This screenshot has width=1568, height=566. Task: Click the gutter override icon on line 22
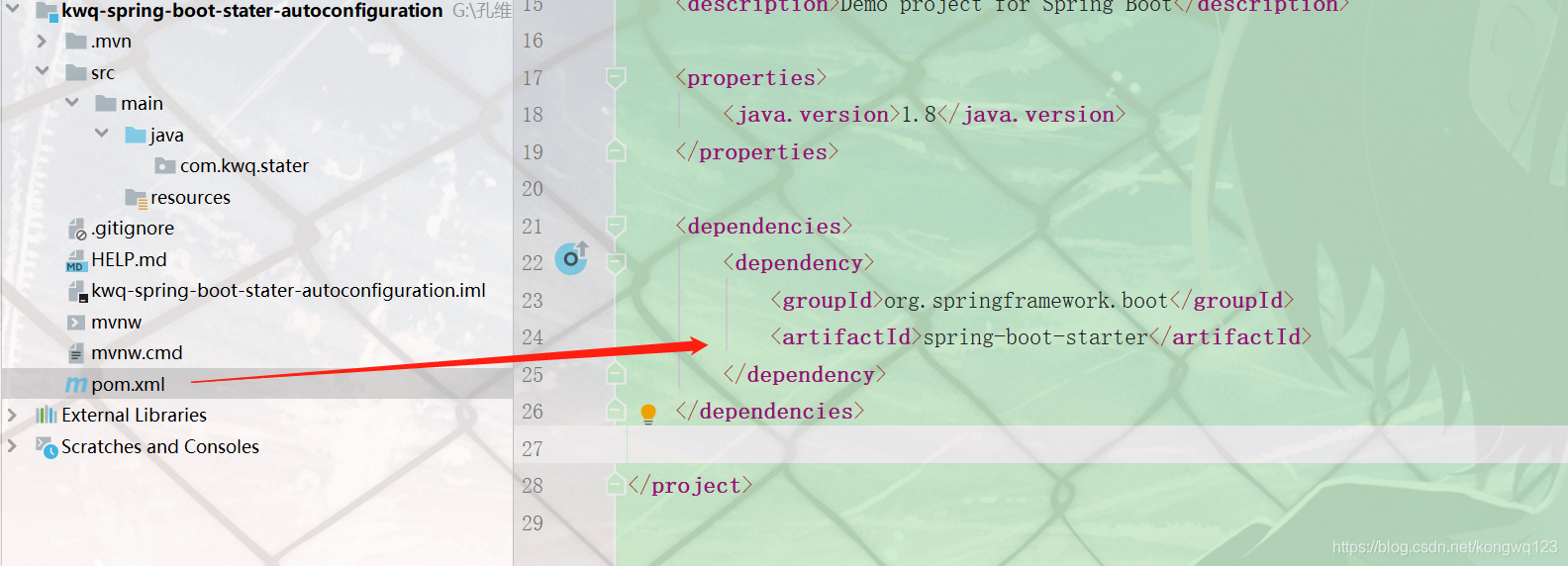(571, 258)
